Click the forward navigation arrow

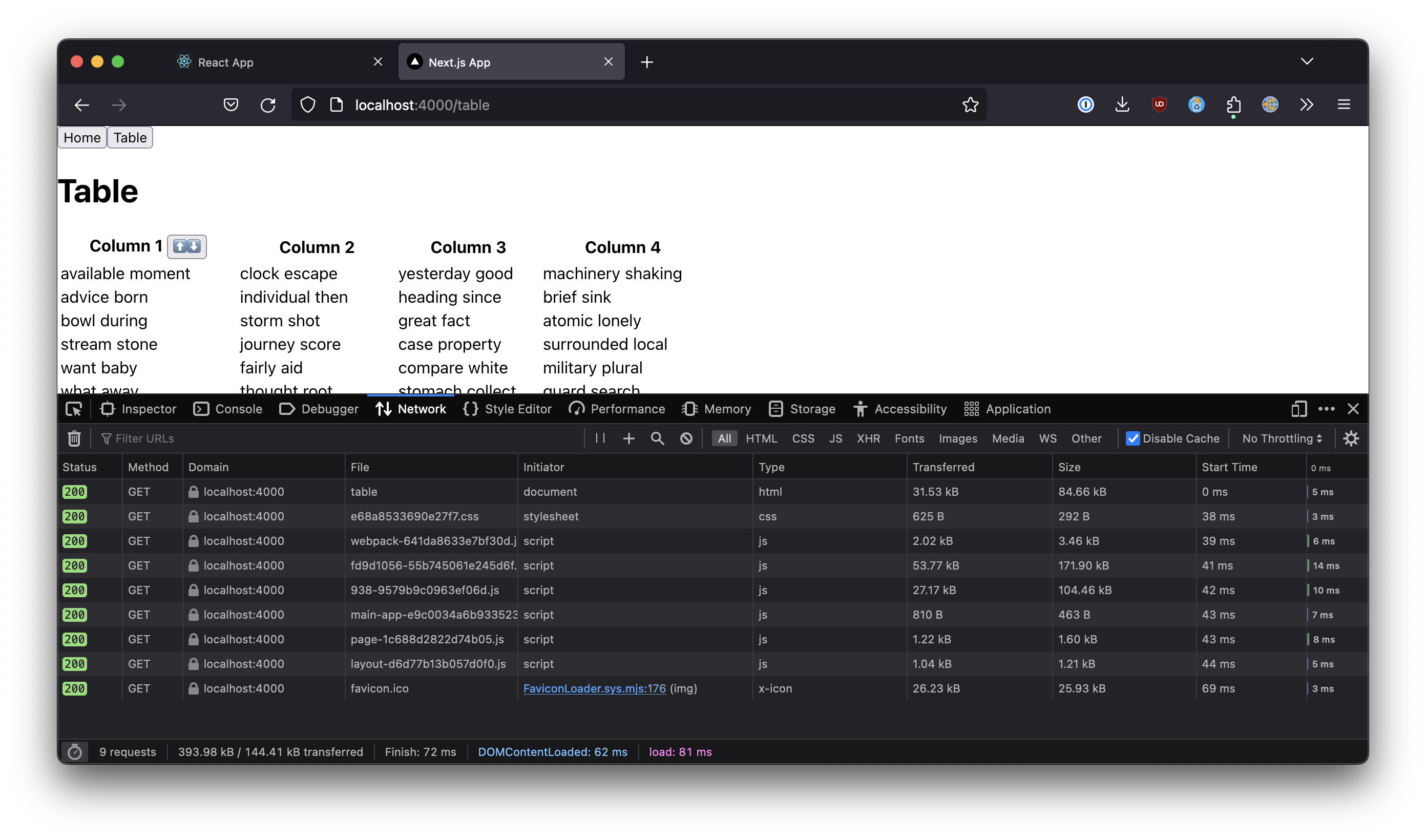pos(119,104)
